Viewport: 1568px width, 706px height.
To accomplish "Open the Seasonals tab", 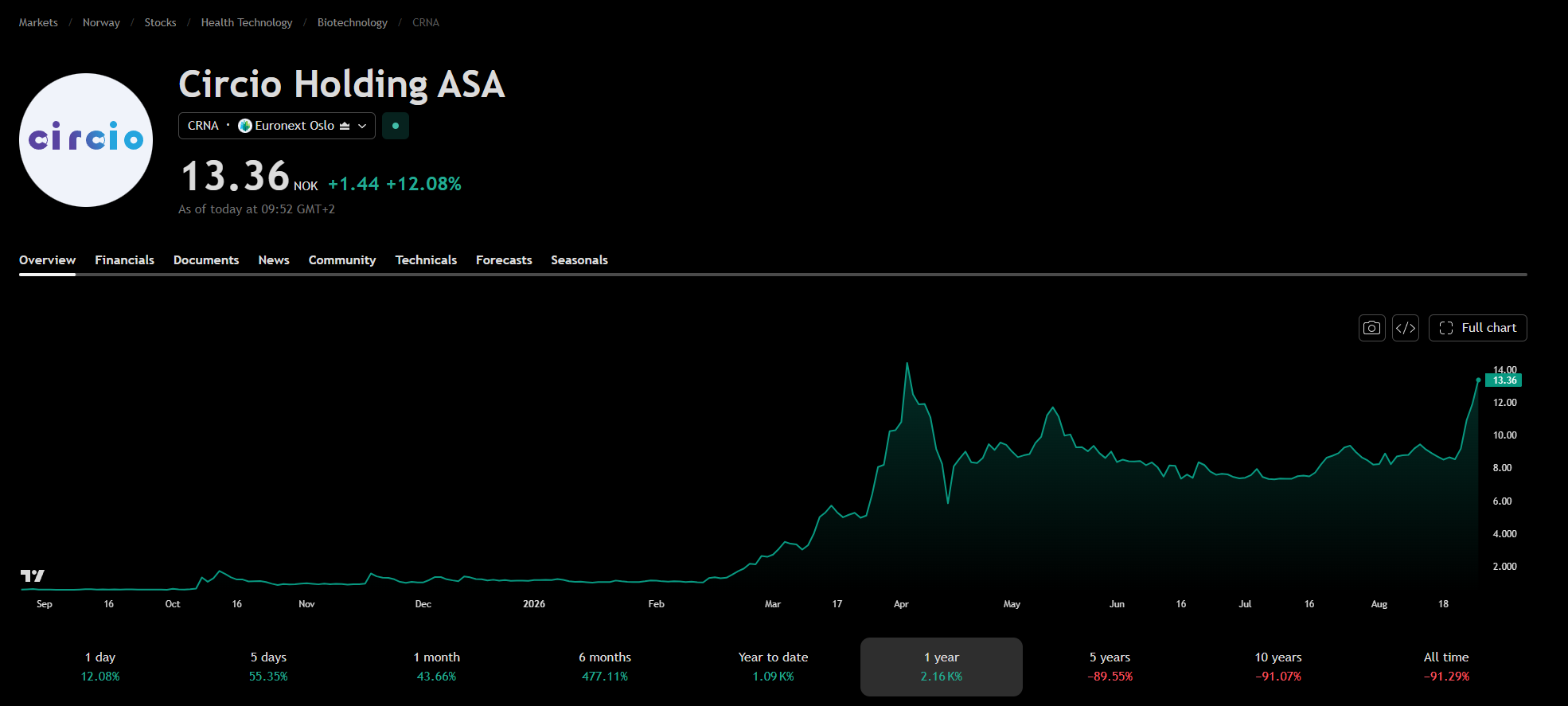I will (579, 260).
